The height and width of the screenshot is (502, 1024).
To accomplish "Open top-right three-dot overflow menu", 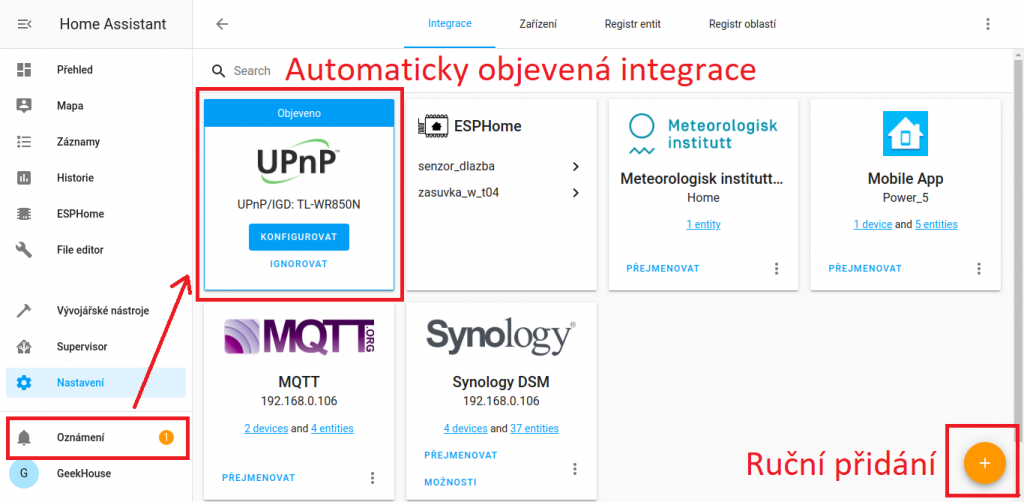I will point(987,24).
